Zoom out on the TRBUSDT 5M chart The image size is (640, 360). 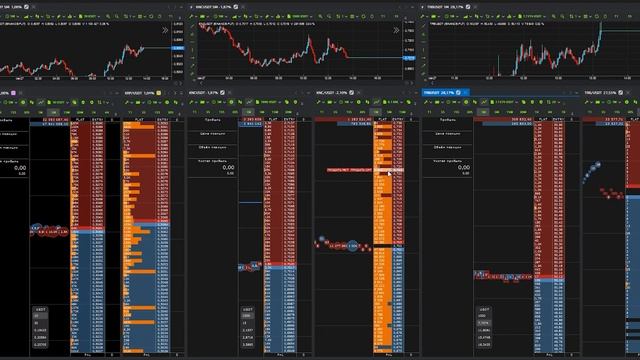562,16
